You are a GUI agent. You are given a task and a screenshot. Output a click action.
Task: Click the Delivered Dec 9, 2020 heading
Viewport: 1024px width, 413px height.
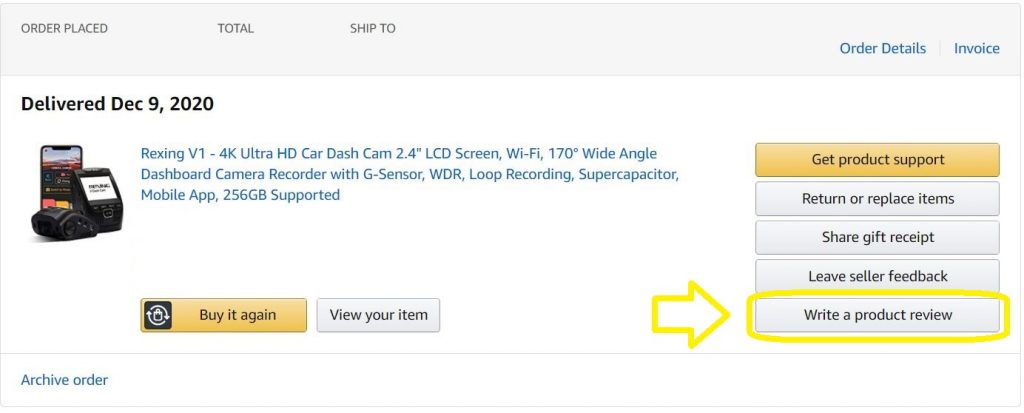click(x=117, y=104)
